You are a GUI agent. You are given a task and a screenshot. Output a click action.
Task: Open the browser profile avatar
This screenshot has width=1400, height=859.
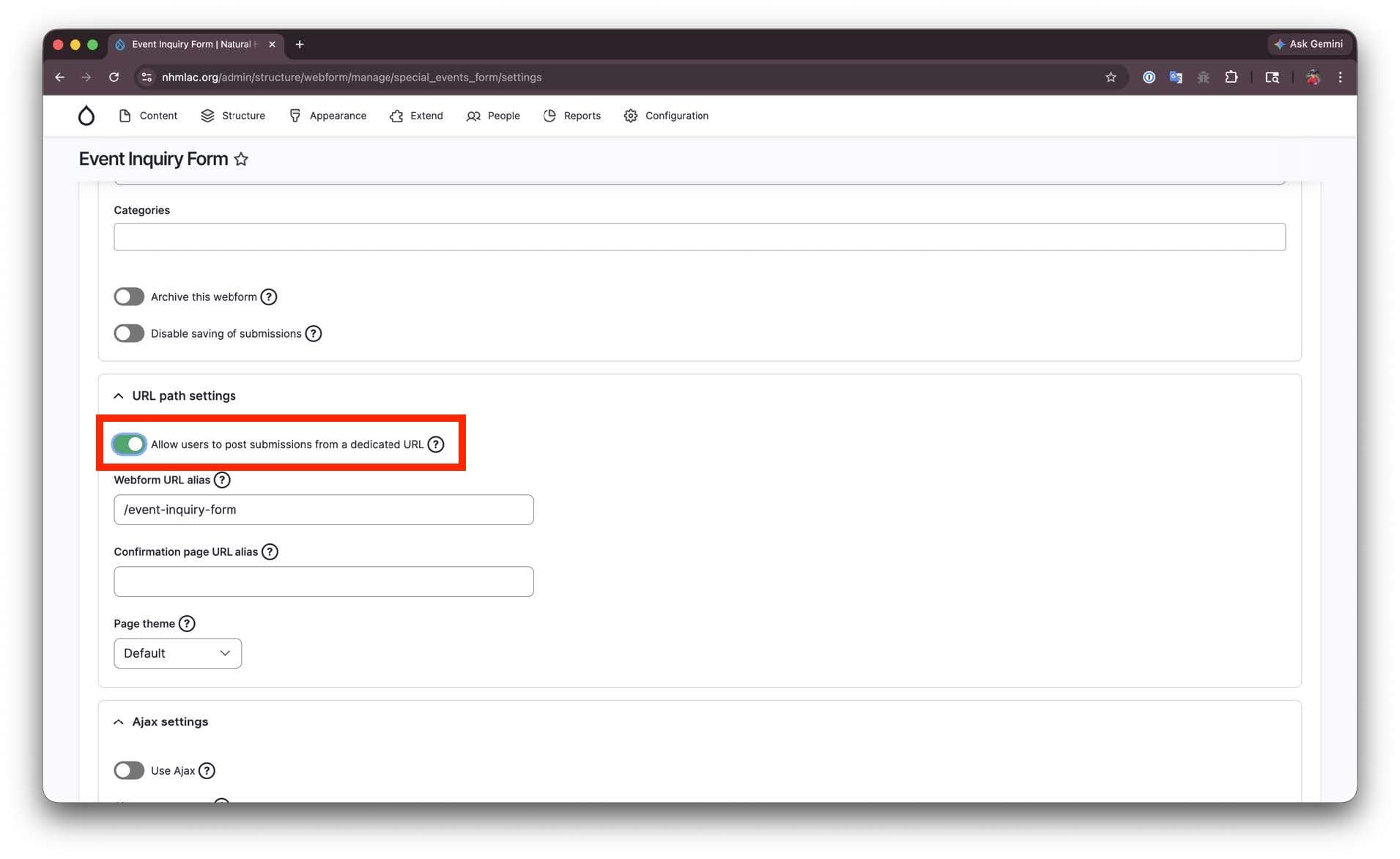[x=1313, y=77]
